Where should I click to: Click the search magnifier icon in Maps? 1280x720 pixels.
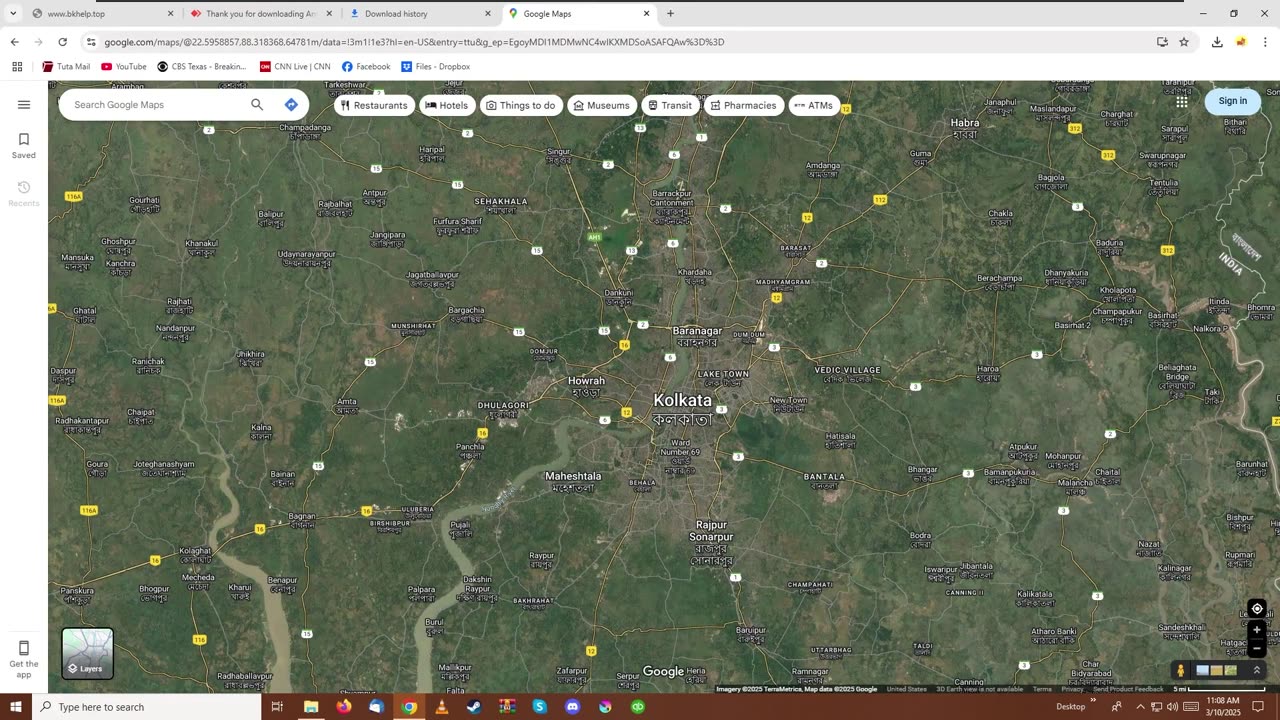click(257, 104)
